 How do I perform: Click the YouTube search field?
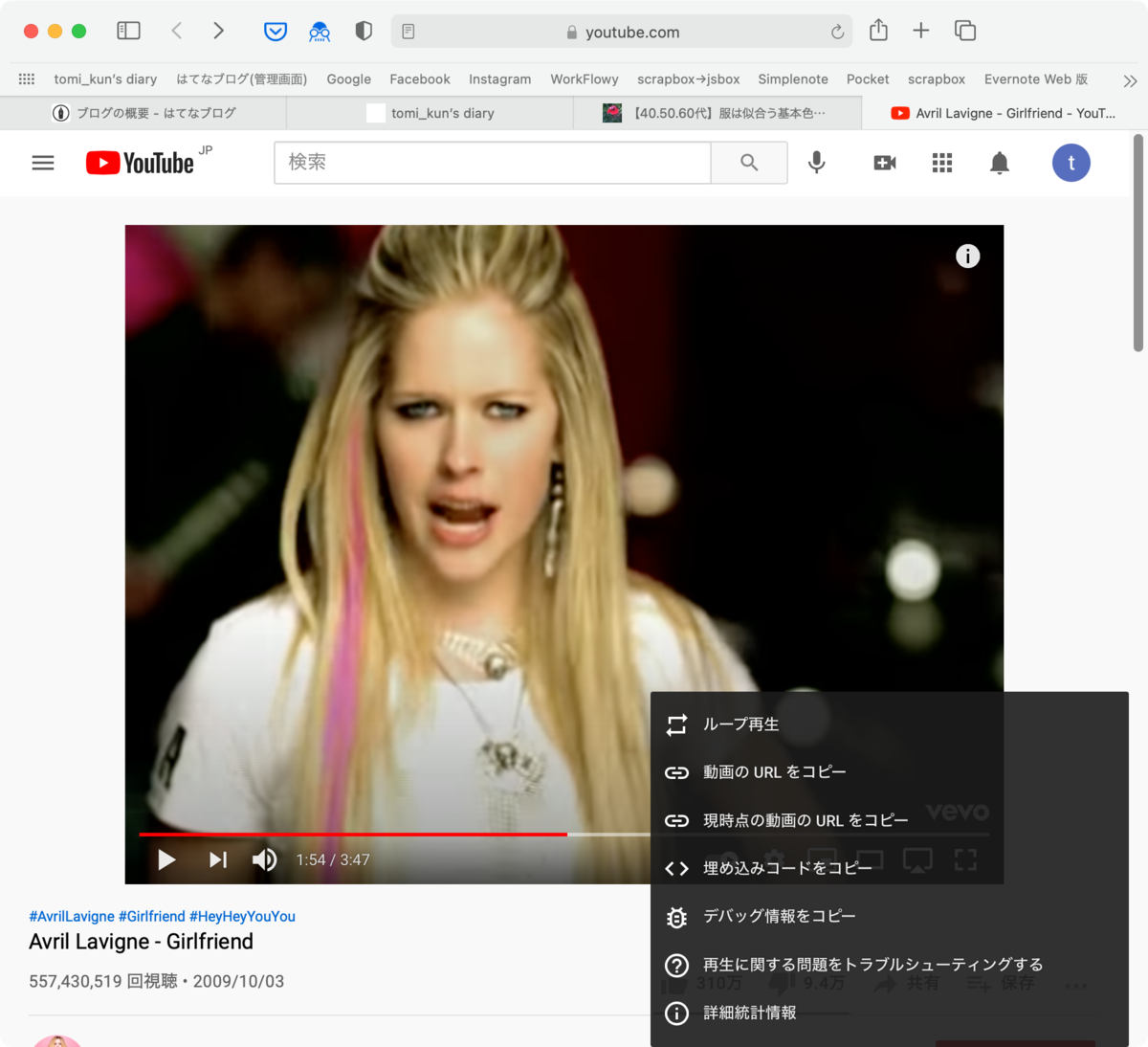pyautogui.click(x=493, y=163)
